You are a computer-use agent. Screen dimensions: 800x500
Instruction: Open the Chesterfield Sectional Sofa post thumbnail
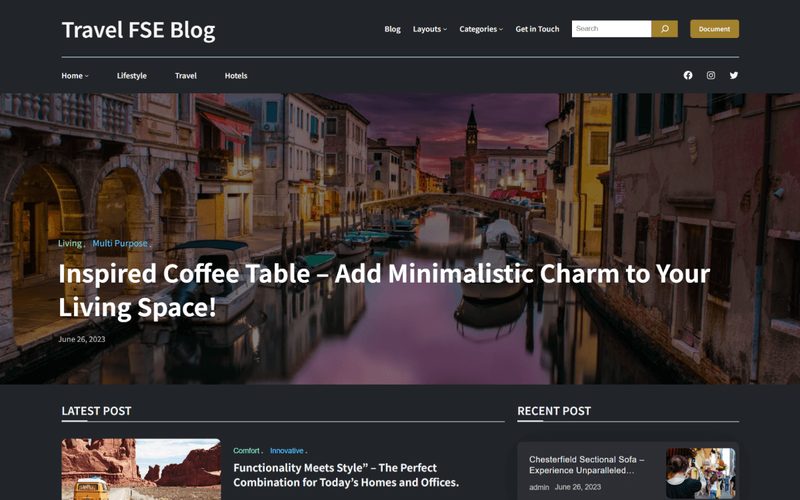(x=701, y=473)
